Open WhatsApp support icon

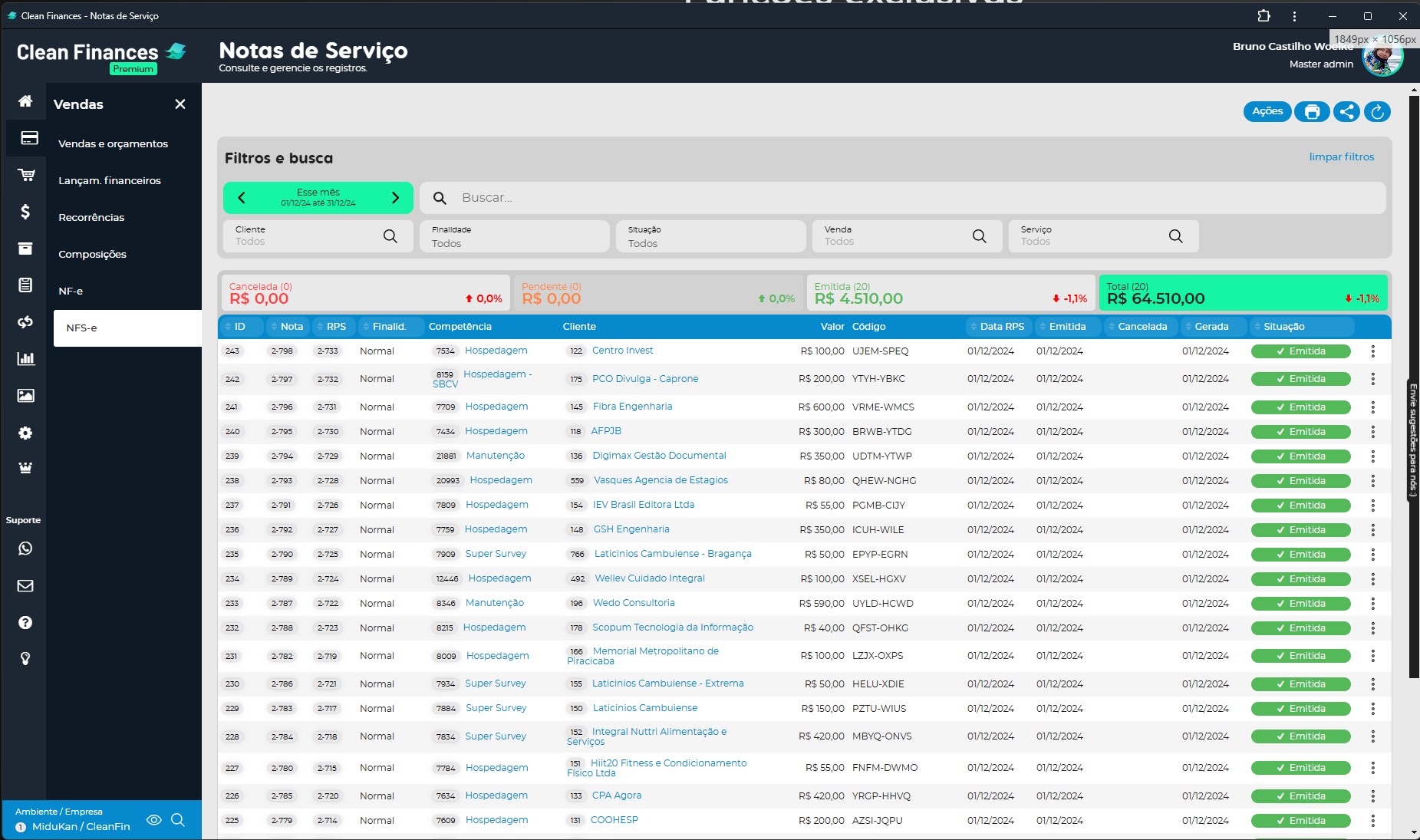coord(25,548)
